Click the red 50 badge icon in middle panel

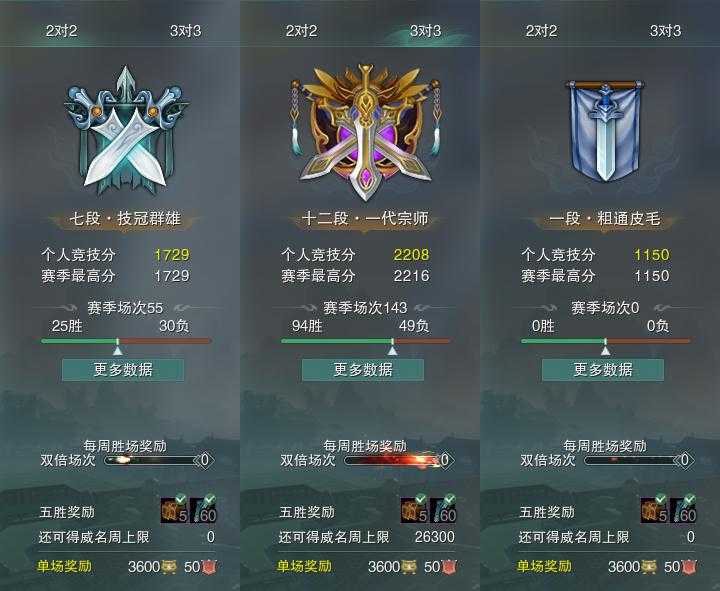point(449,567)
